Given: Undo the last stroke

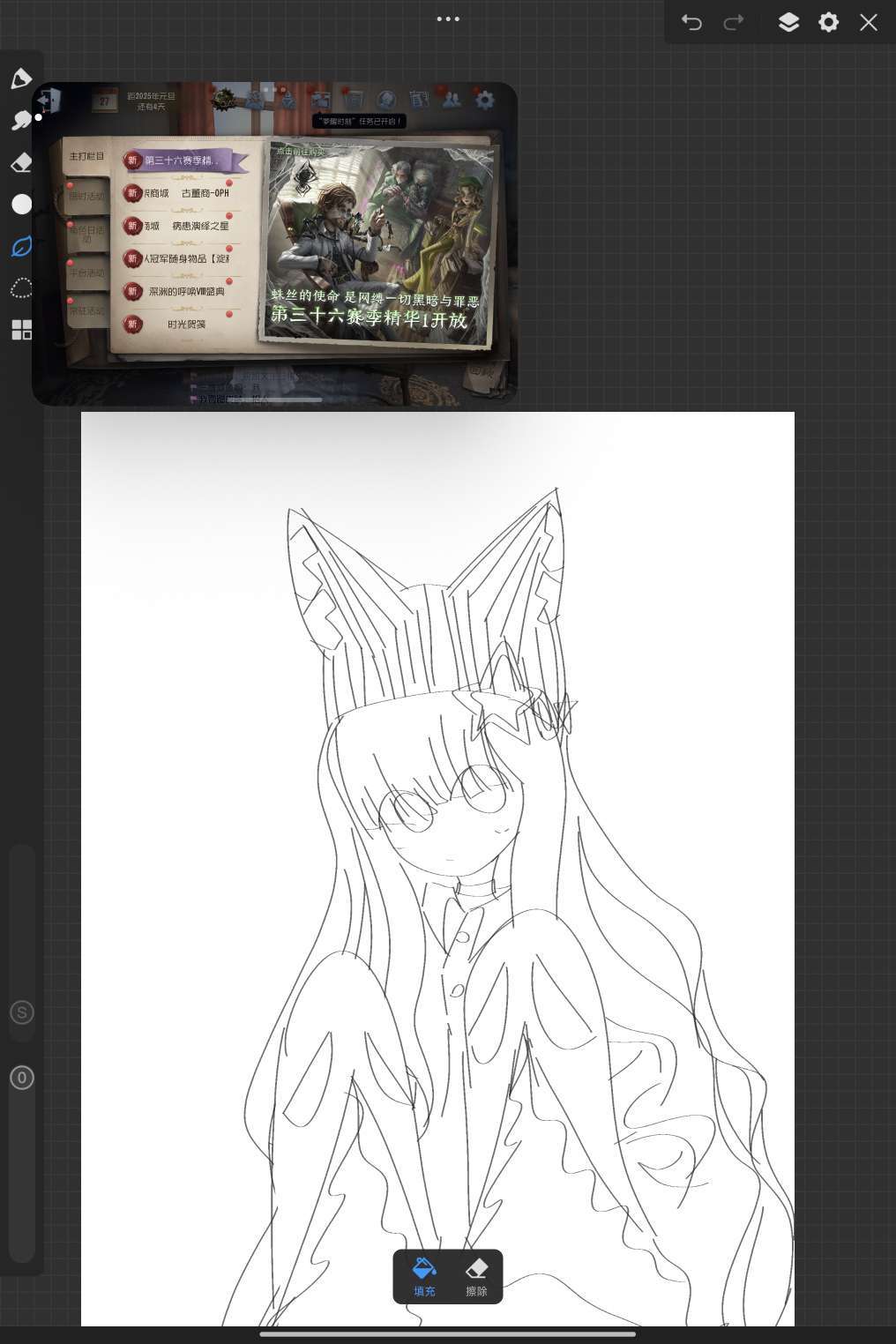Looking at the screenshot, I should [691, 22].
